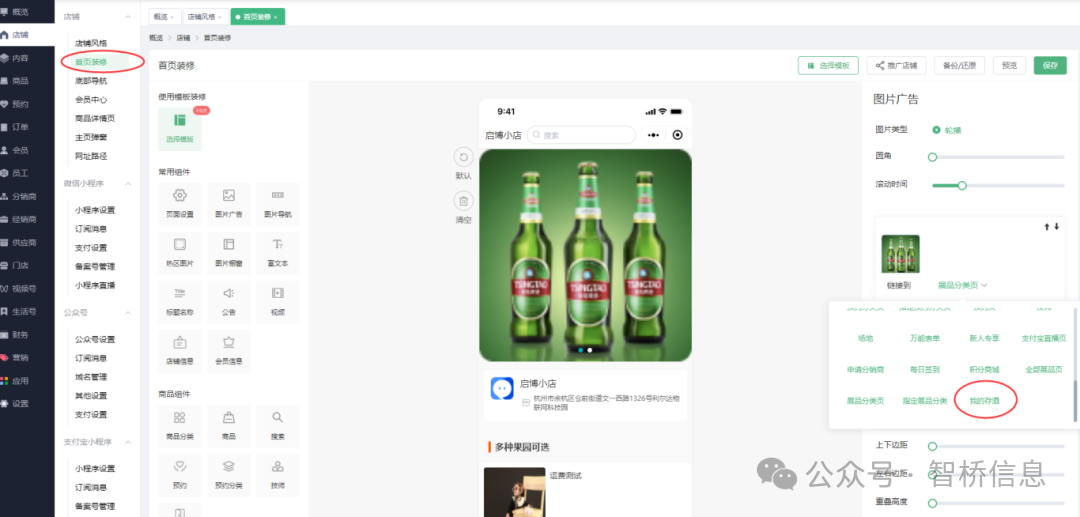
Task: Add the 商品分类 grid component
Action: (x=180, y=425)
